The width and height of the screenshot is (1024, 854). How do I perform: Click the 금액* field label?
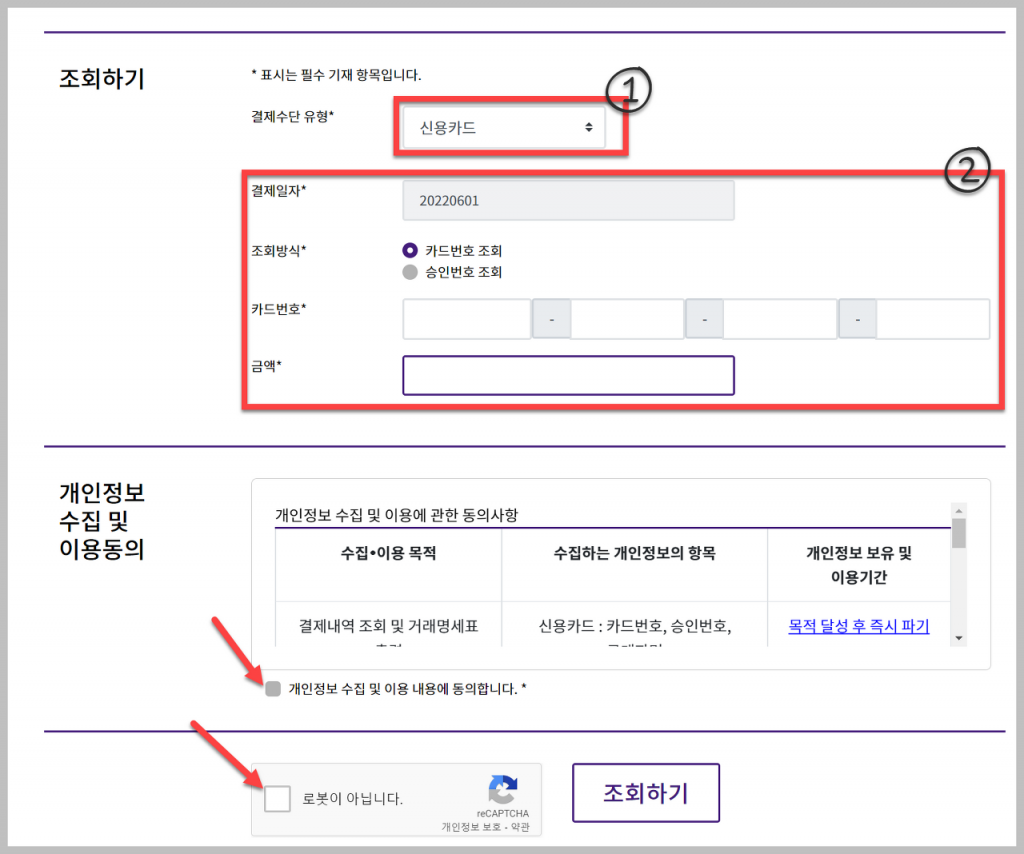[x=266, y=366]
